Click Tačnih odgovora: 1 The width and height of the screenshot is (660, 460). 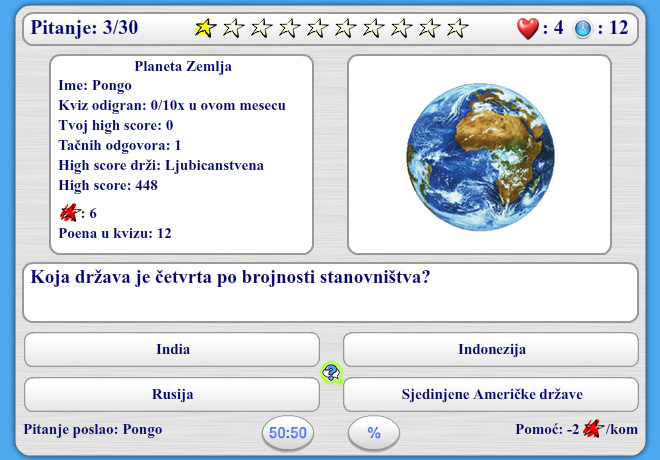120,145
